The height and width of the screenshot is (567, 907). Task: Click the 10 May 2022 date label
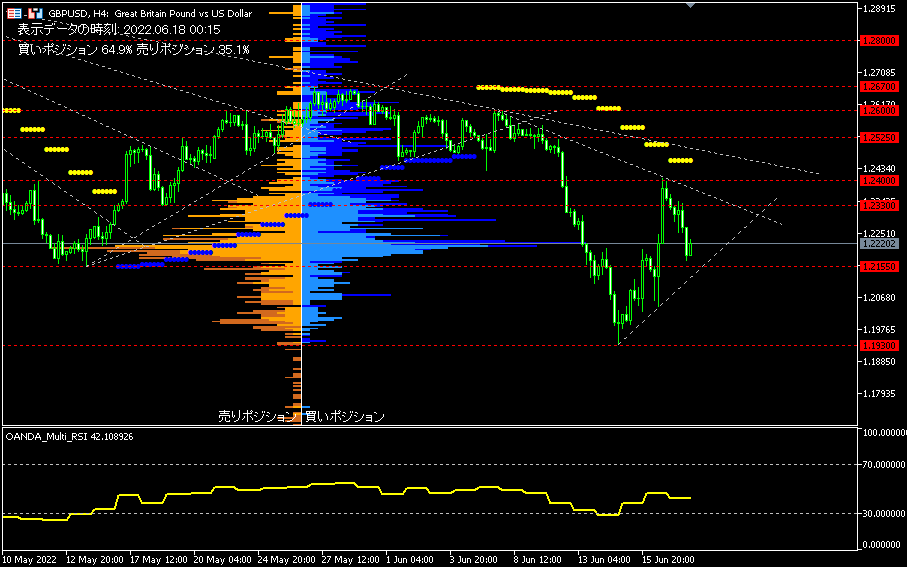(30, 560)
